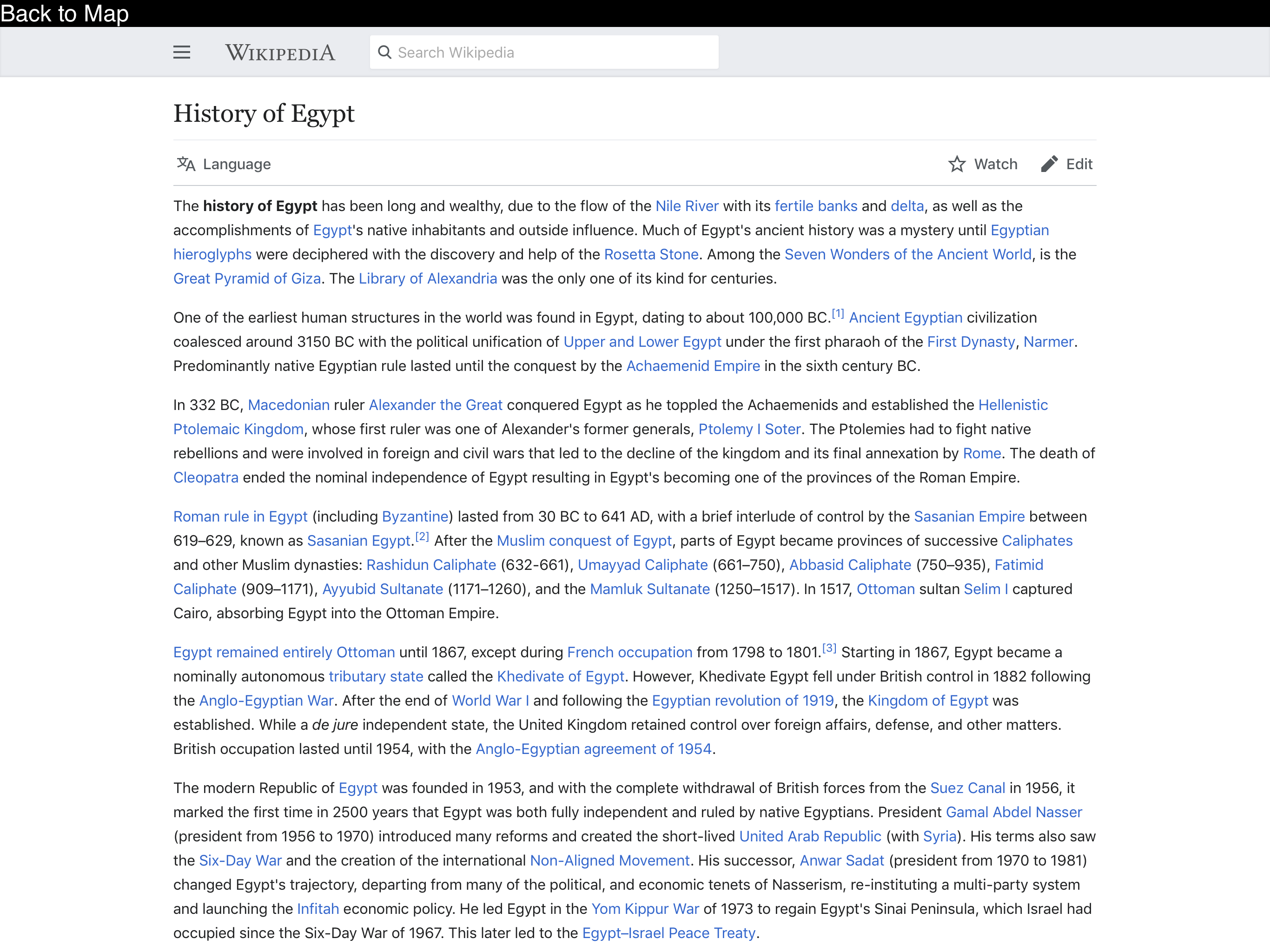Open the fertile banks link
Viewport: 1270px width, 952px height.
click(815, 206)
